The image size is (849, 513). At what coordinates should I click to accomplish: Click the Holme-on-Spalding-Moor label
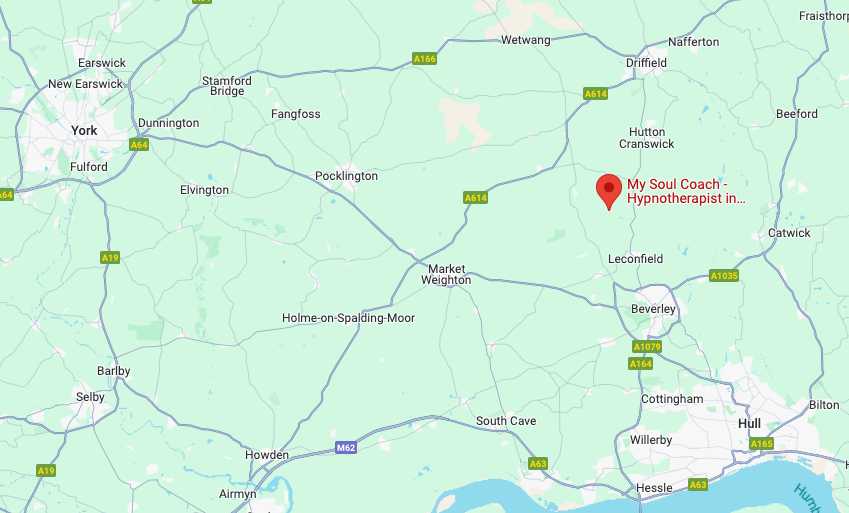coord(348,318)
